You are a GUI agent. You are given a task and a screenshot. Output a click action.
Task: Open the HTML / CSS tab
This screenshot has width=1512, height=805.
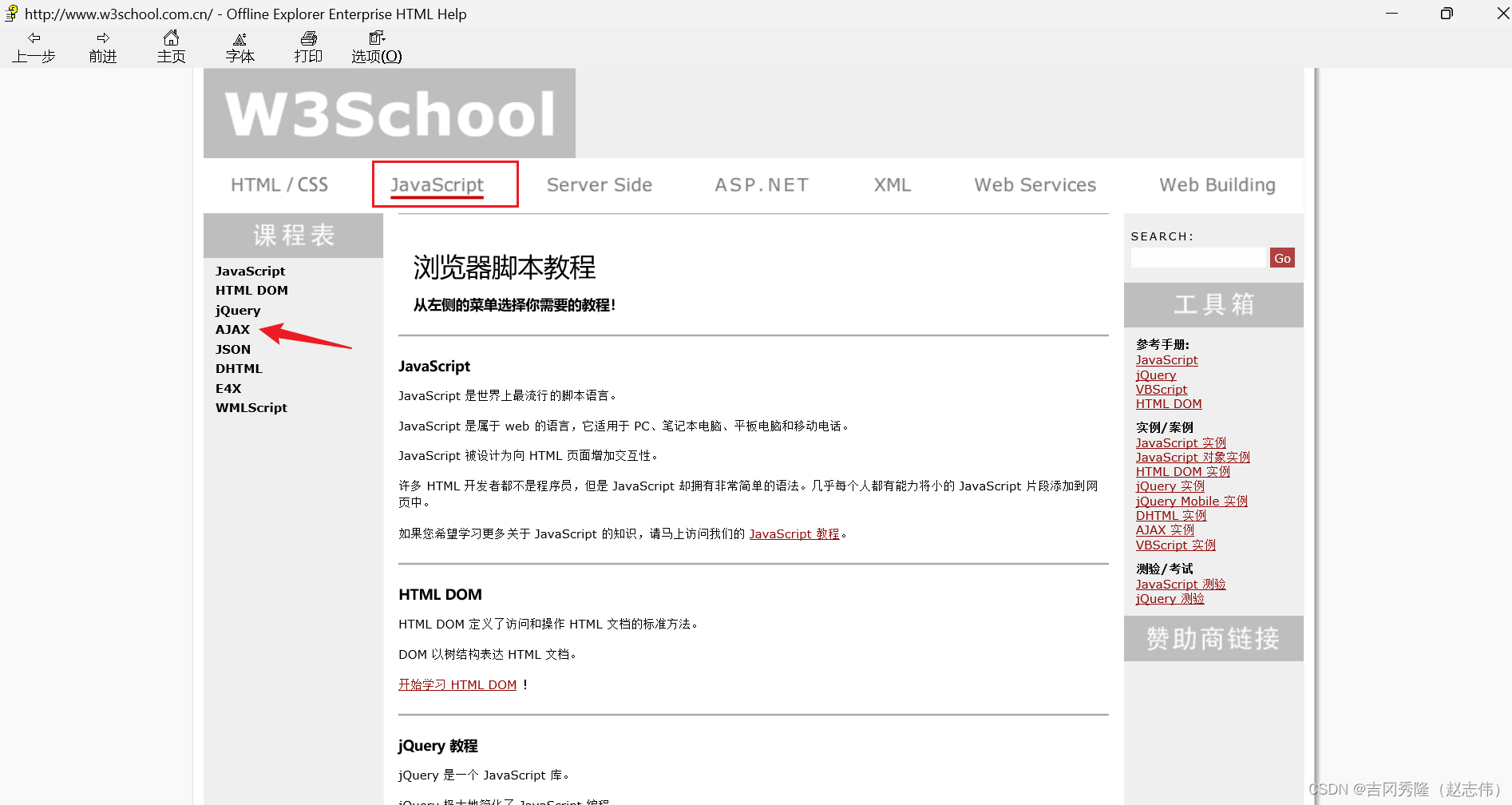point(279,184)
